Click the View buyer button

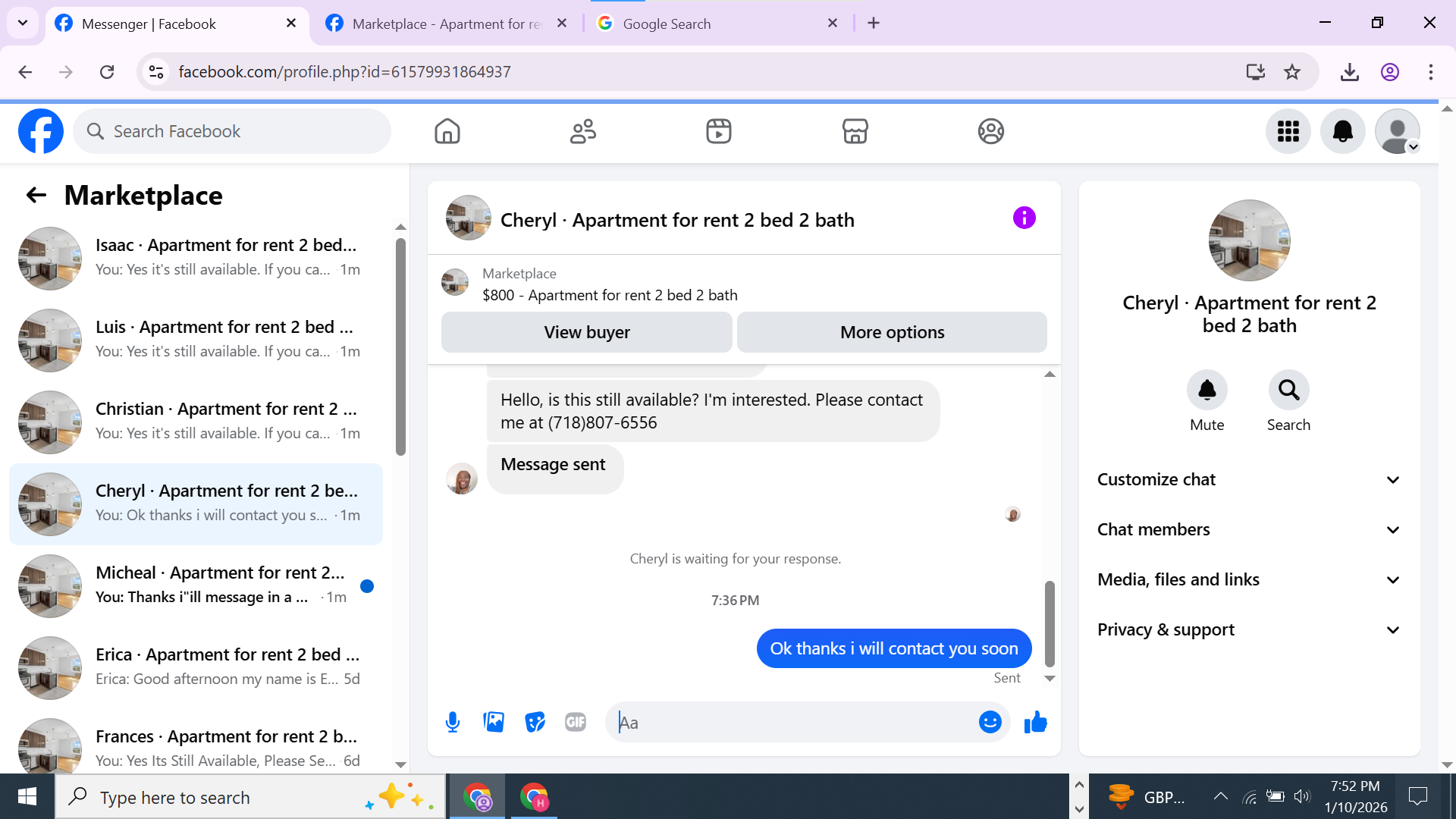(586, 332)
